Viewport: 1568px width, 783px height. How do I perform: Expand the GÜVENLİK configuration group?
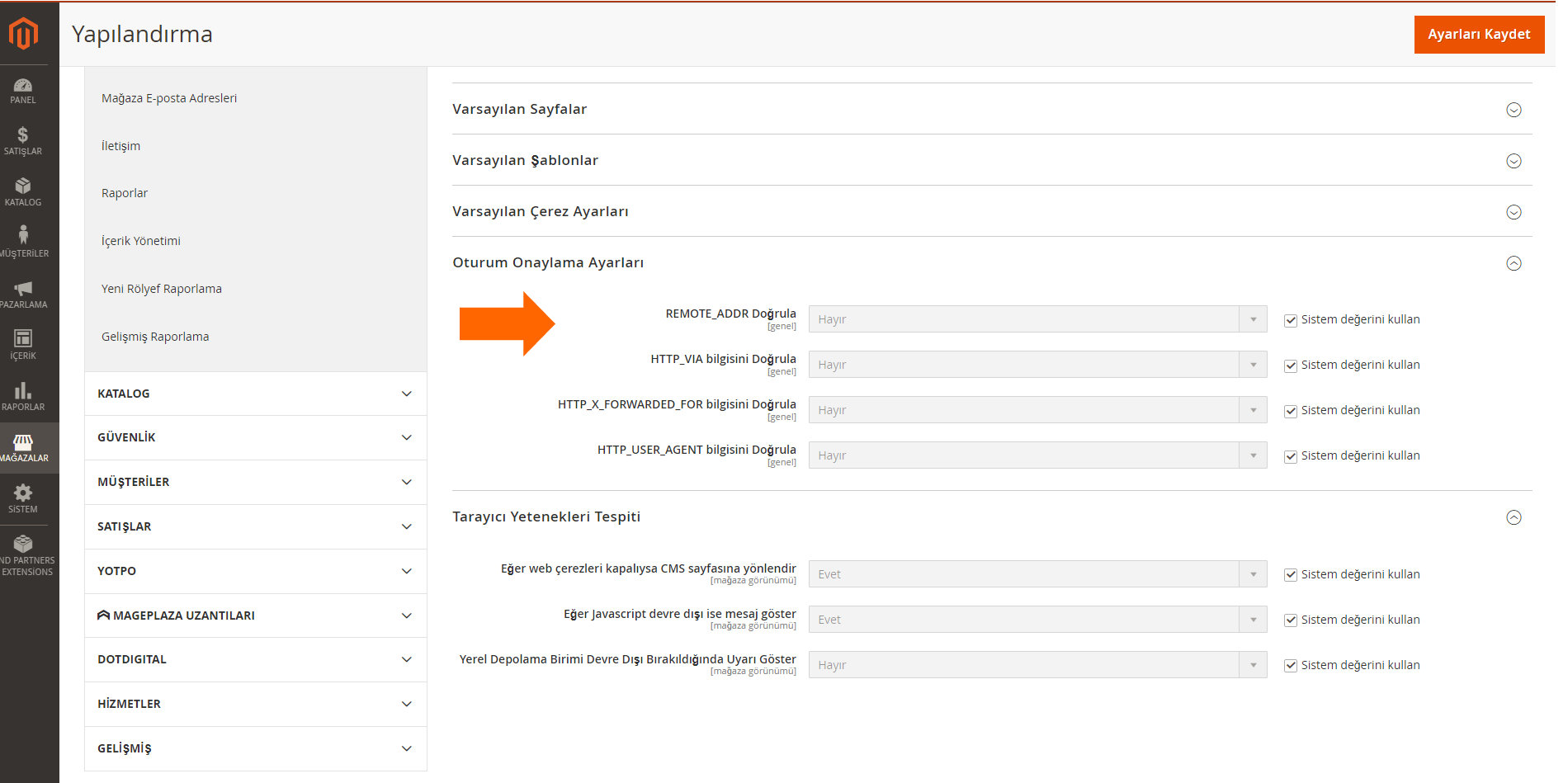[x=256, y=437]
